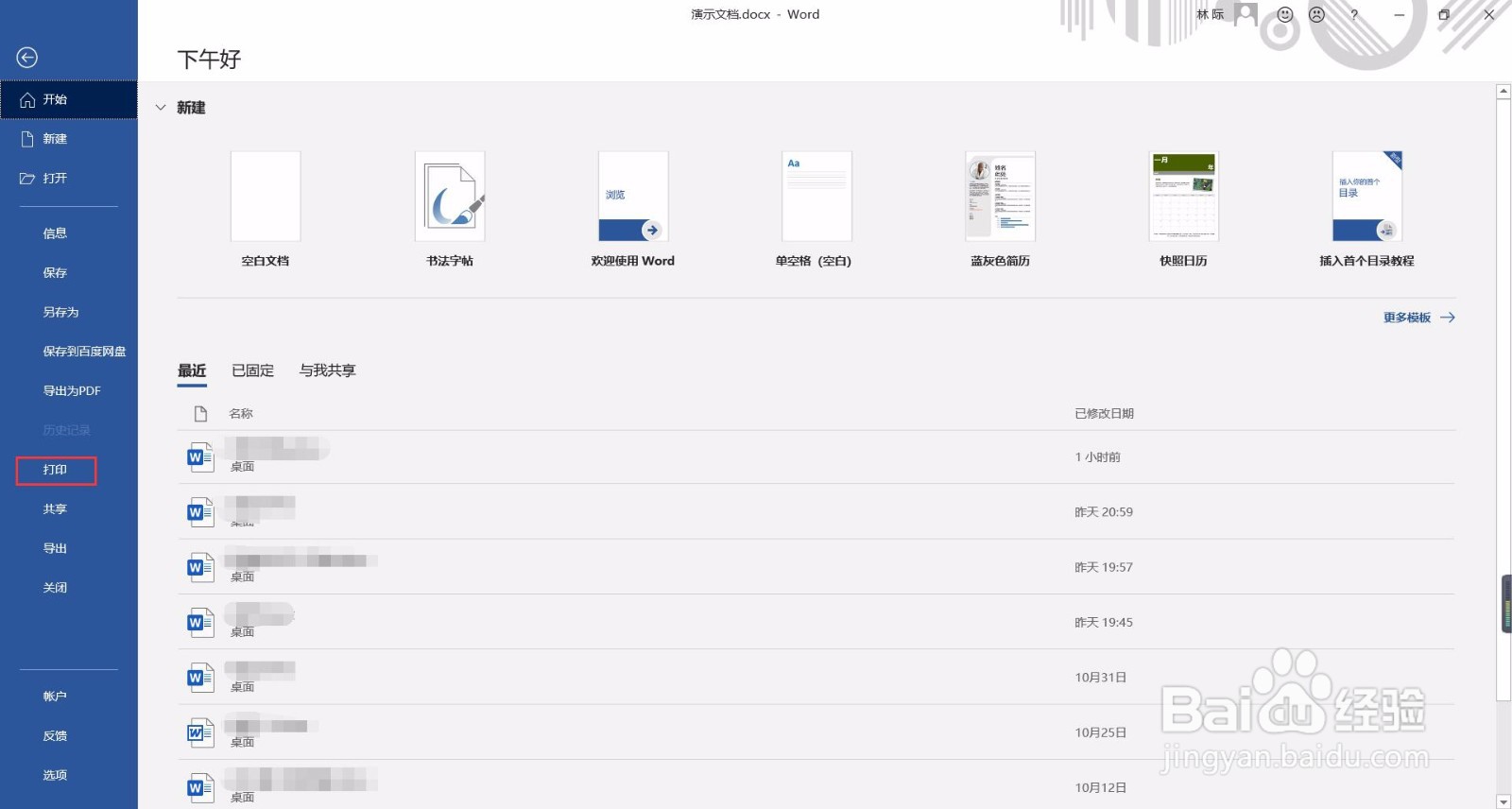This screenshot has width=1512, height=809.
Task: Click the 更多模板 link
Action: click(1418, 318)
